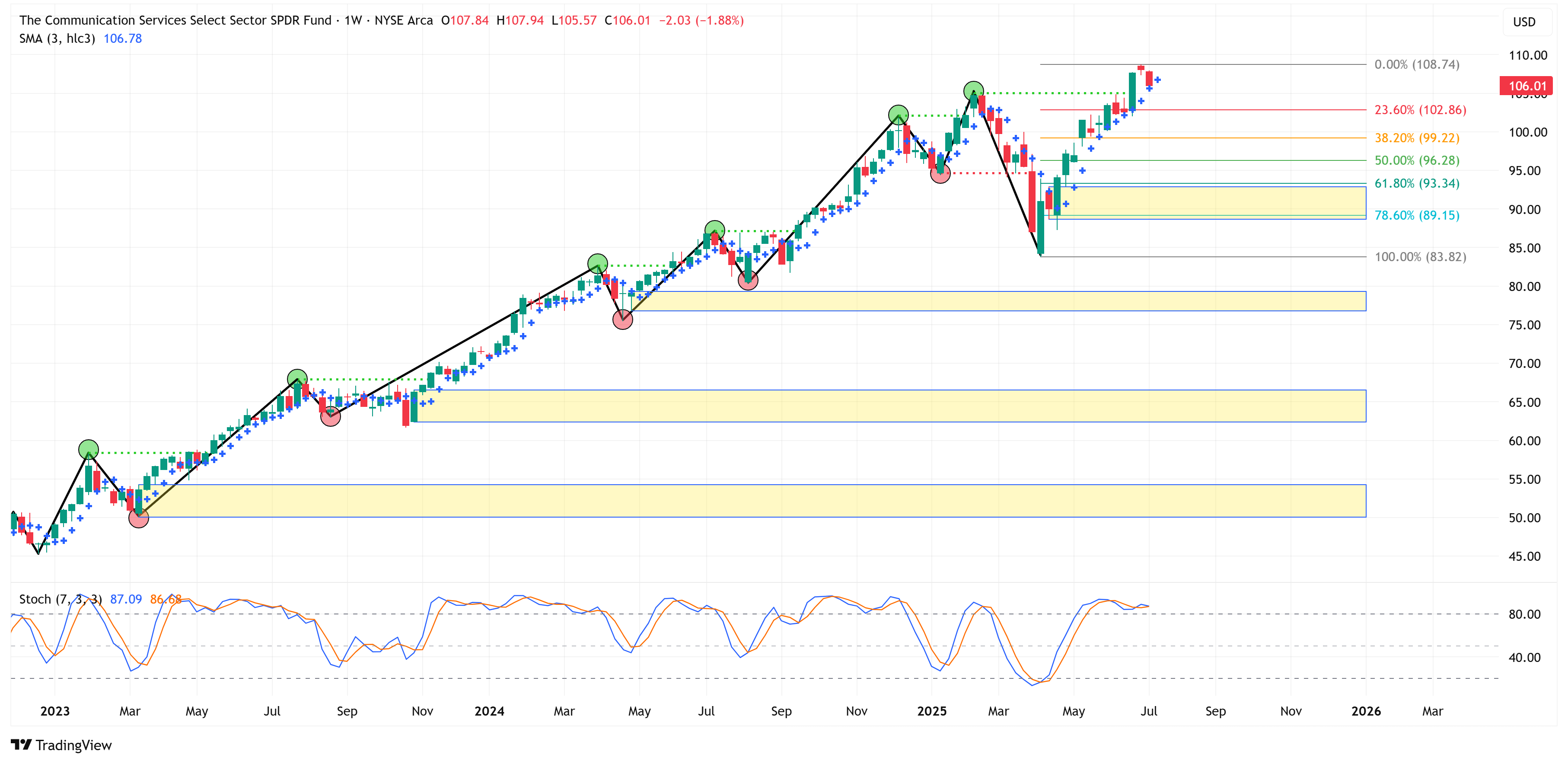Click the Communication Services Select Sector fund title
The height and width of the screenshot is (764, 1568).
coord(175,20)
